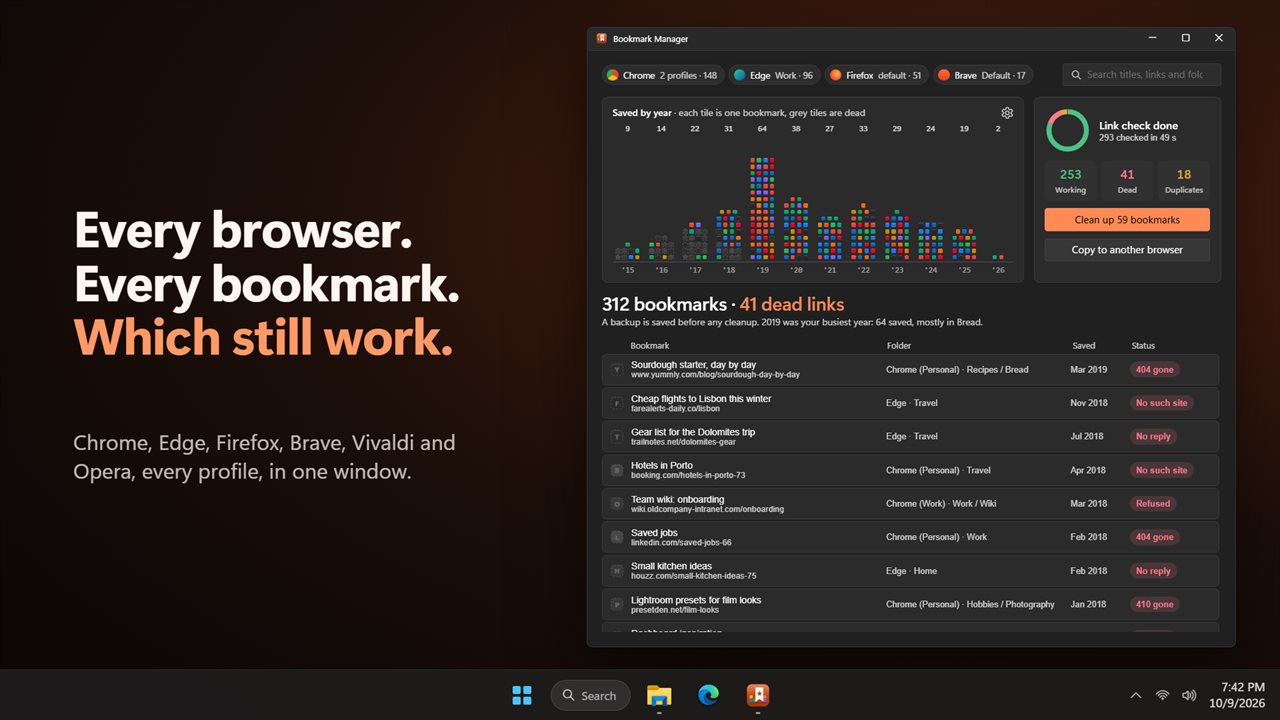Image resolution: width=1280 pixels, height=720 pixels.
Task: Click the Wi-Fi network tray icon
Action: pyautogui.click(x=1162, y=695)
